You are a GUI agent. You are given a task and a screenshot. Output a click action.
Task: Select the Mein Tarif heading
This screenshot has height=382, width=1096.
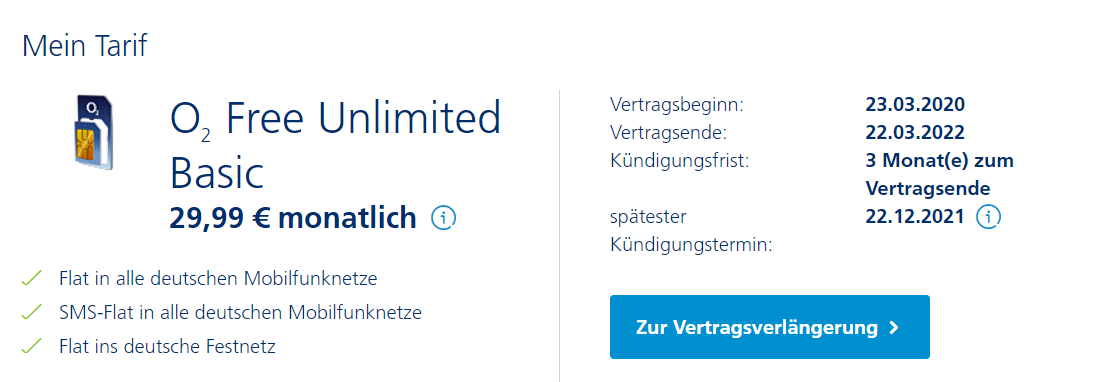[x=85, y=46]
